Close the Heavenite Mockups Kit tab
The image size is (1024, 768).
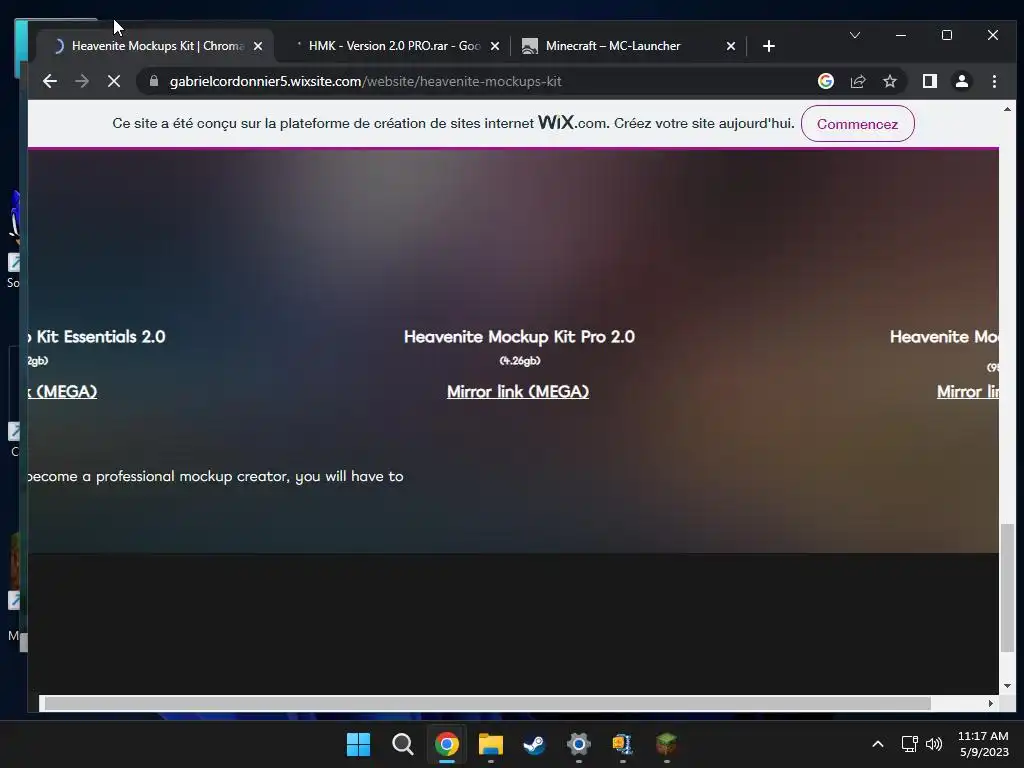[x=258, y=46]
